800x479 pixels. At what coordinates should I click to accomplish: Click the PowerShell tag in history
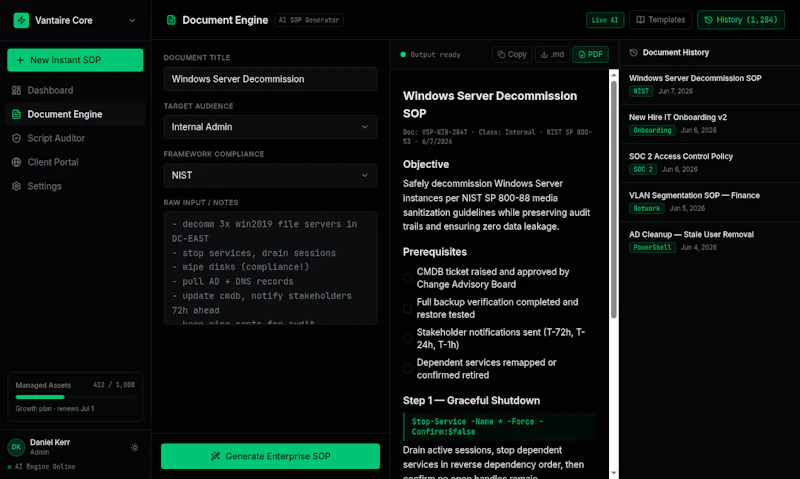click(x=652, y=247)
